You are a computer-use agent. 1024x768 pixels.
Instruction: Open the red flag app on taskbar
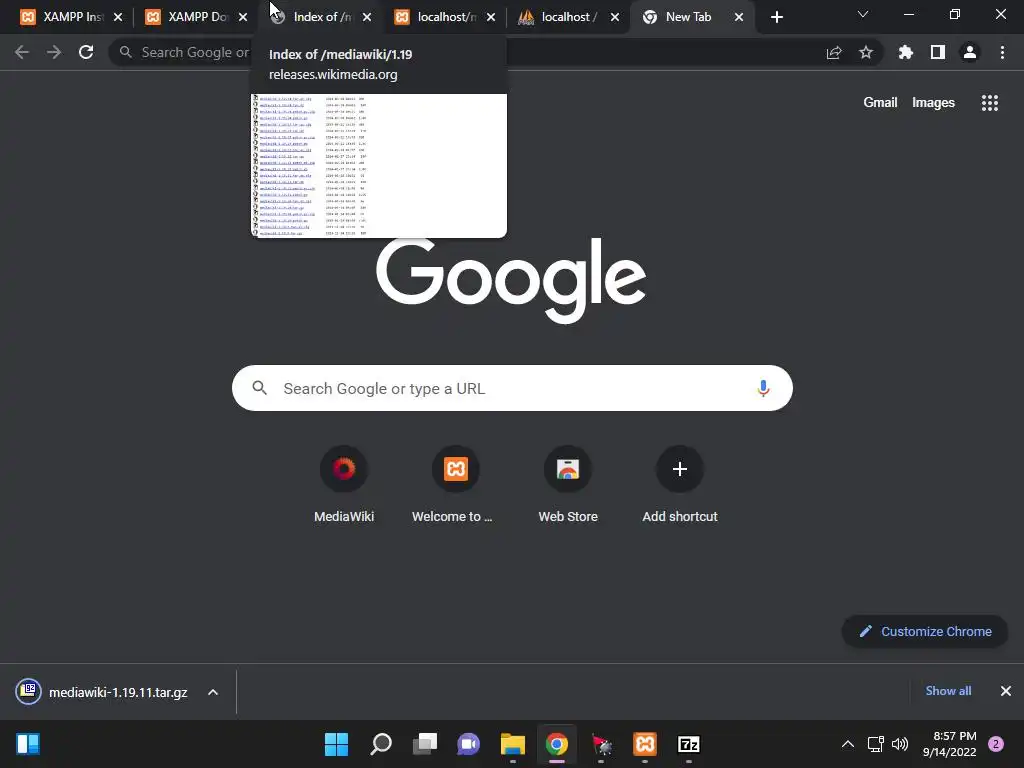(x=601, y=744)
